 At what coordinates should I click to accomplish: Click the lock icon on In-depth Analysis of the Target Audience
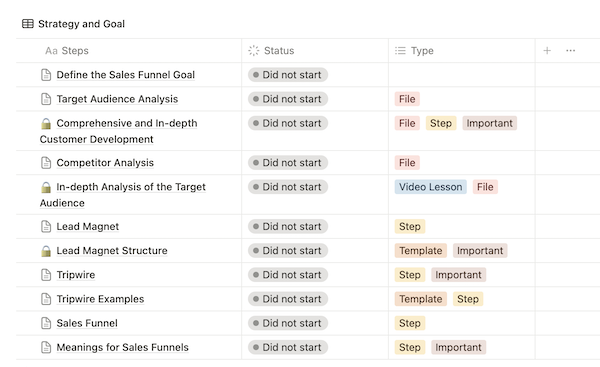point(46,188)
